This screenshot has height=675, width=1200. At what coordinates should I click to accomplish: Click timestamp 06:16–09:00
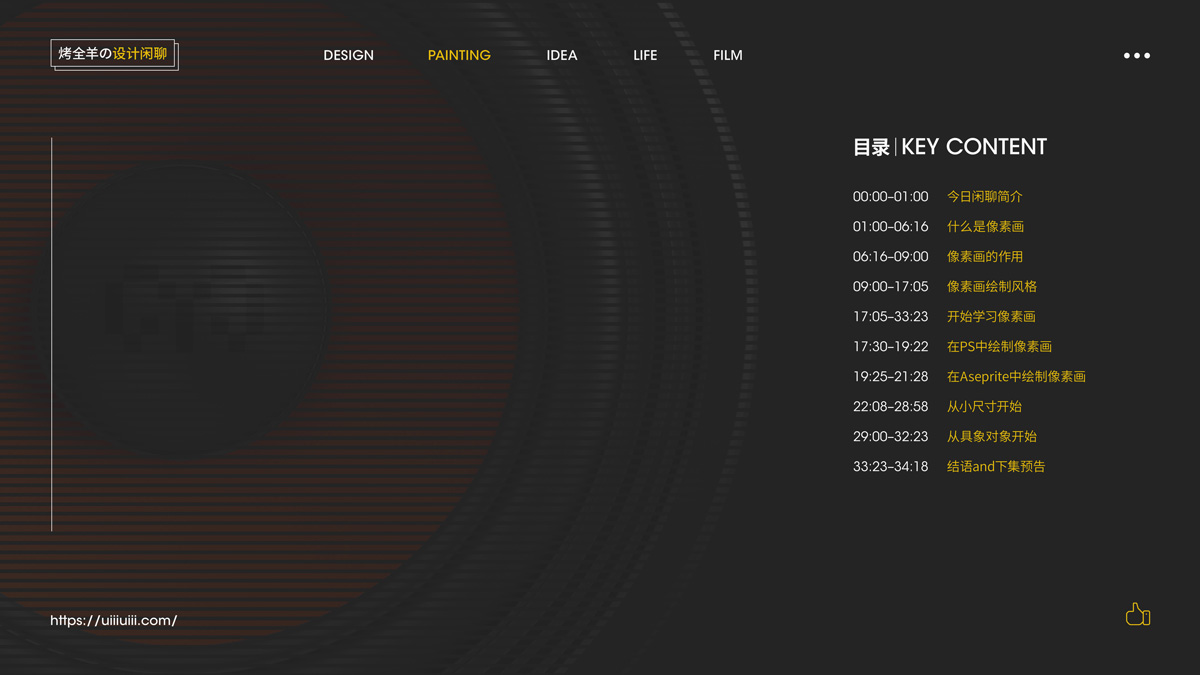click(x=890, y=256)
